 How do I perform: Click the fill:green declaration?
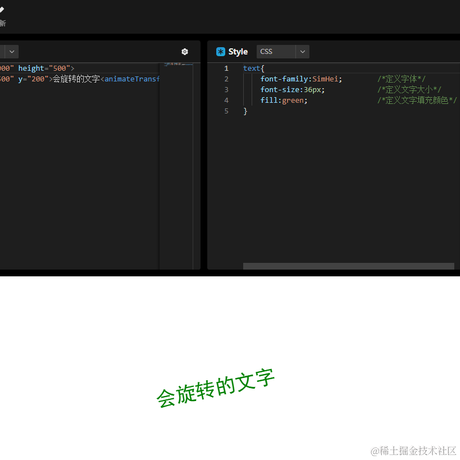point(284,100)
